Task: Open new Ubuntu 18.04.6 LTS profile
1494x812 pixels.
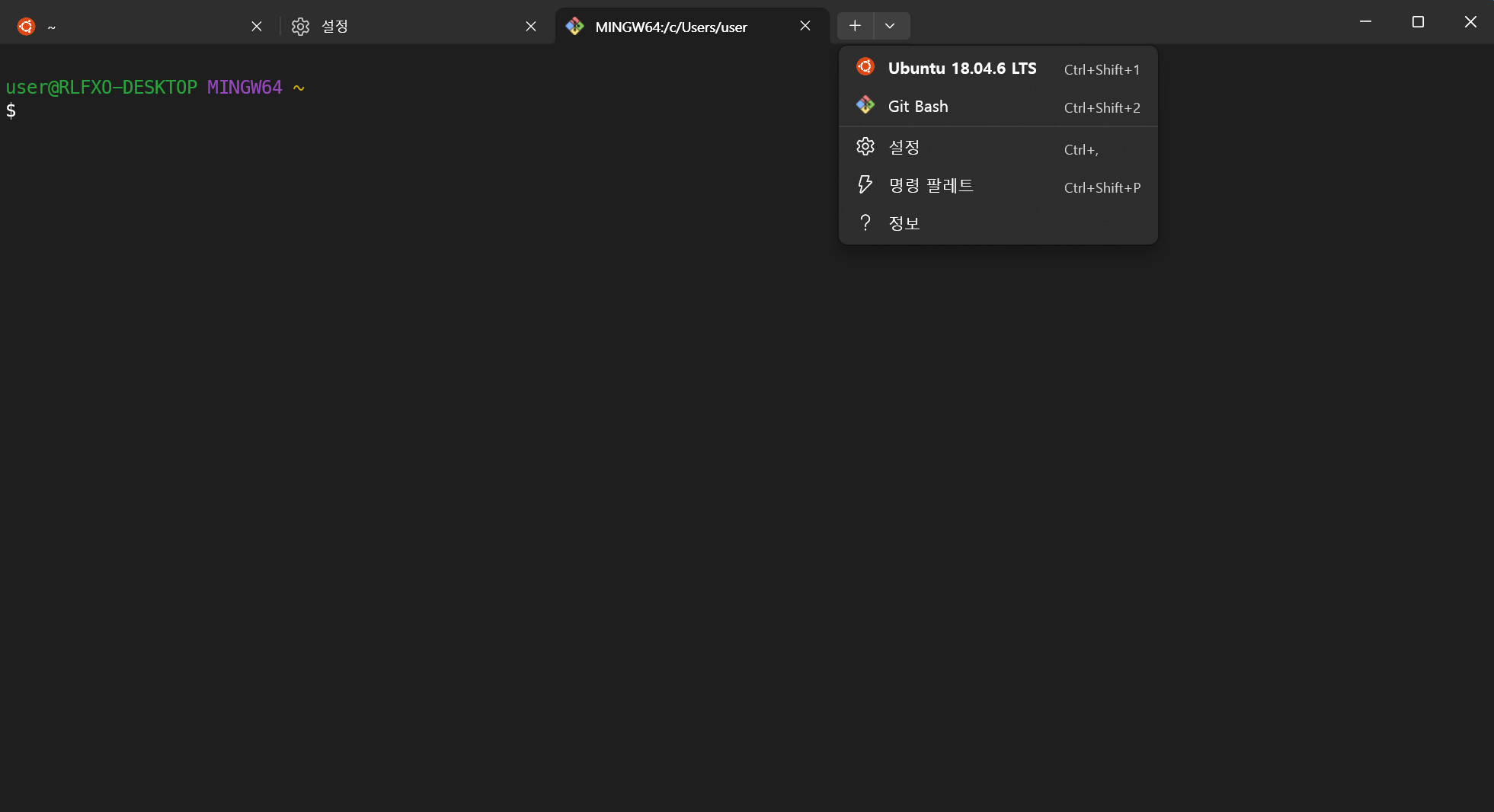Action: 998,69
